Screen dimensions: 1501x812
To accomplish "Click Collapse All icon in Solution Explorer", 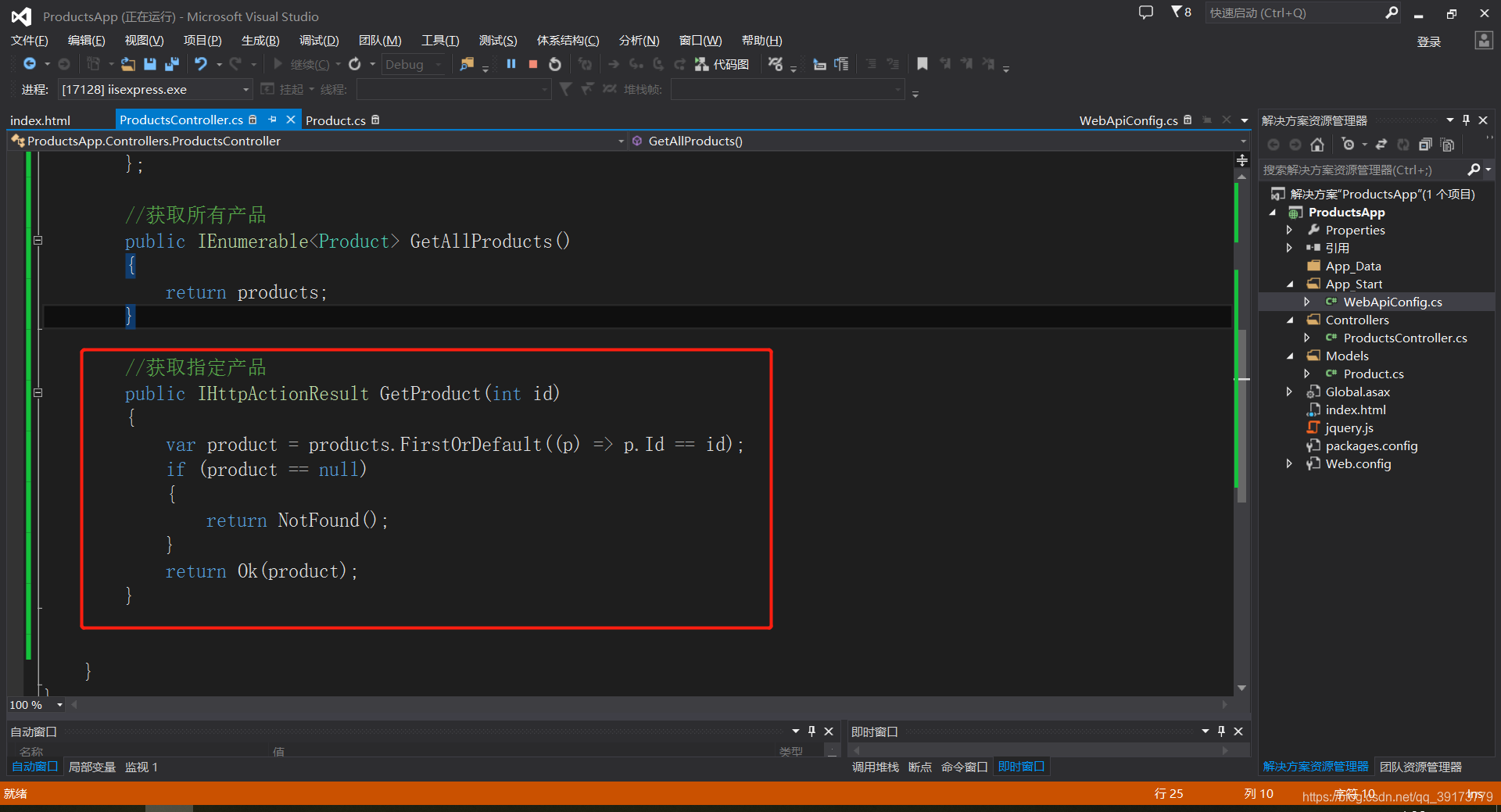I will coord(1425,145).
